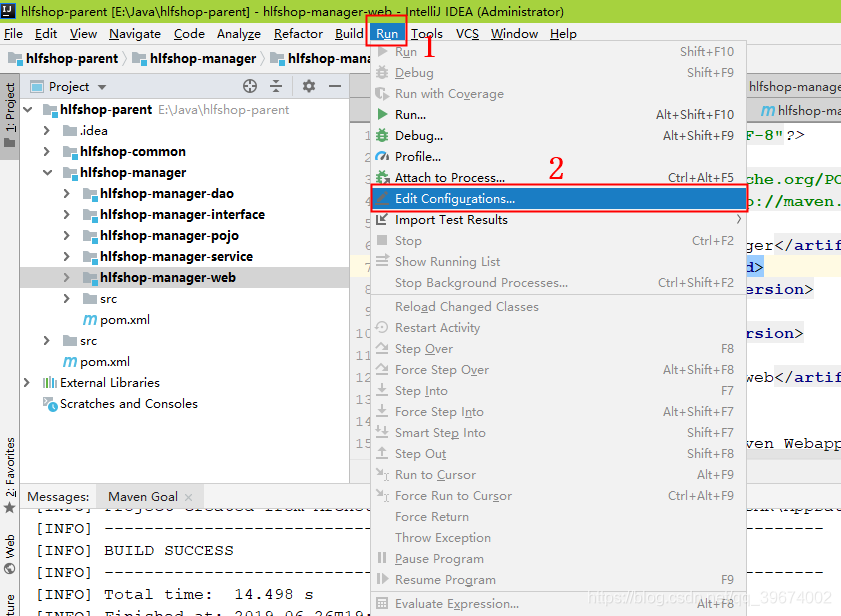Image resolution: width=841 pixels, height=616 pixels.
Task: Hide the Project panel with minus icon
Action: pyautogui.click(x=335, y=86)
